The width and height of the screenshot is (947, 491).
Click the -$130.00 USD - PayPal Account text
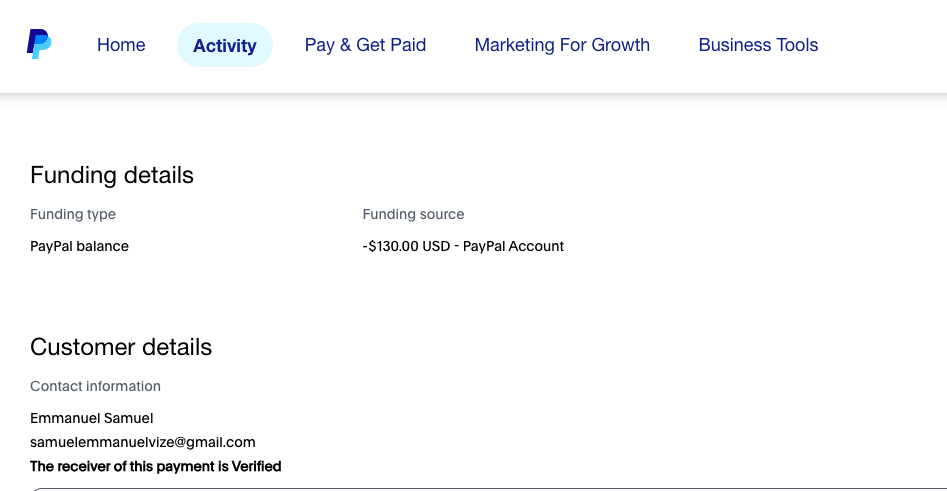[x=463, y=246]
